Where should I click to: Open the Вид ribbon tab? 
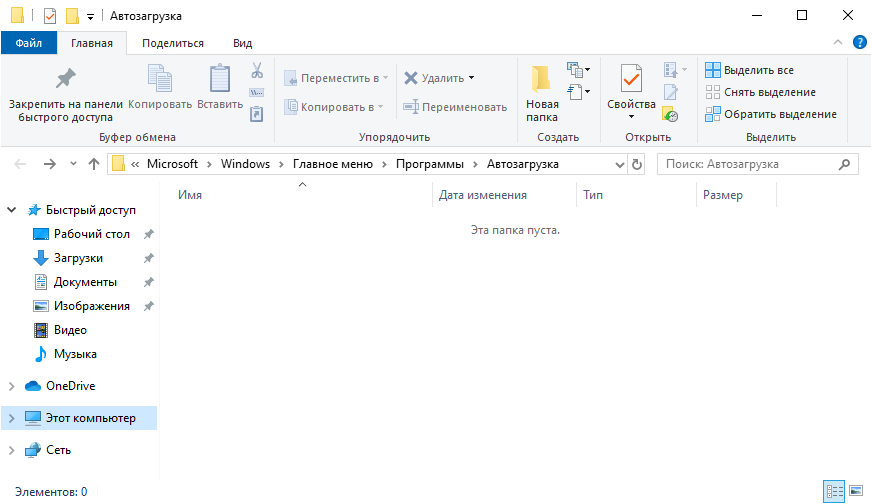point(242,43)
